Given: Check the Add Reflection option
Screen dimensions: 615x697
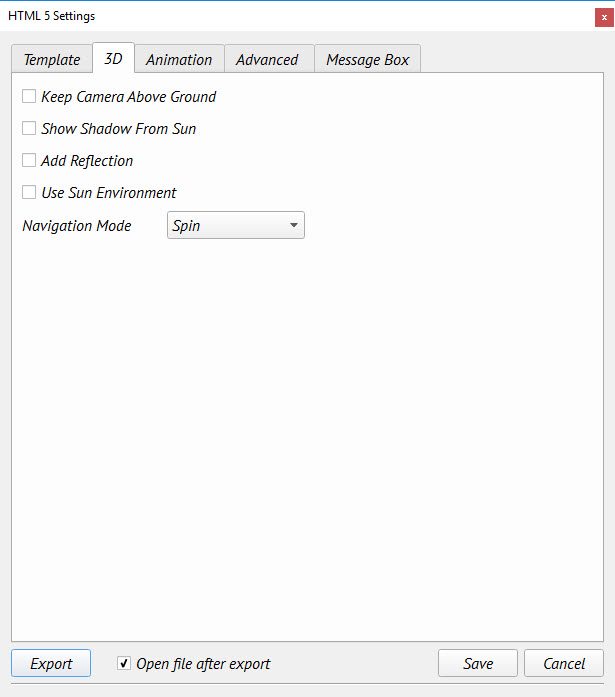Looking at the screenshot, I should tap(29, 161).
